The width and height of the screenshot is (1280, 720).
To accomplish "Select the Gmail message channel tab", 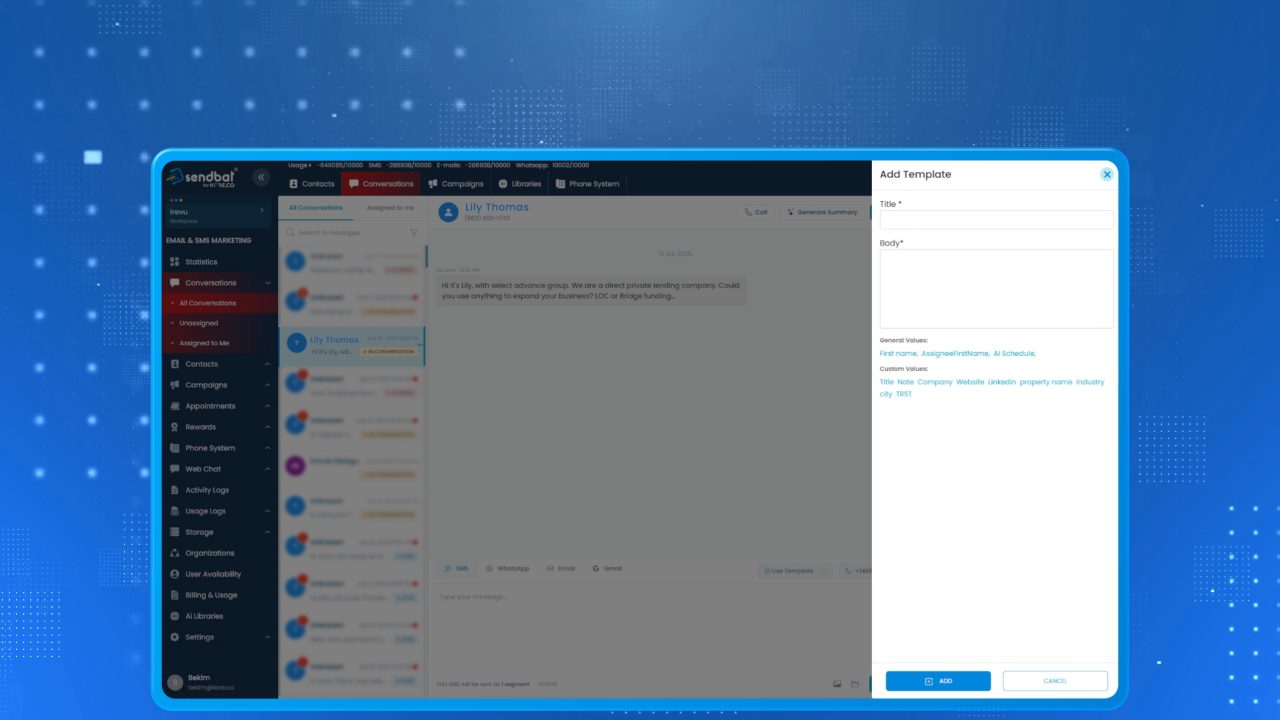I will pos(607,568).
